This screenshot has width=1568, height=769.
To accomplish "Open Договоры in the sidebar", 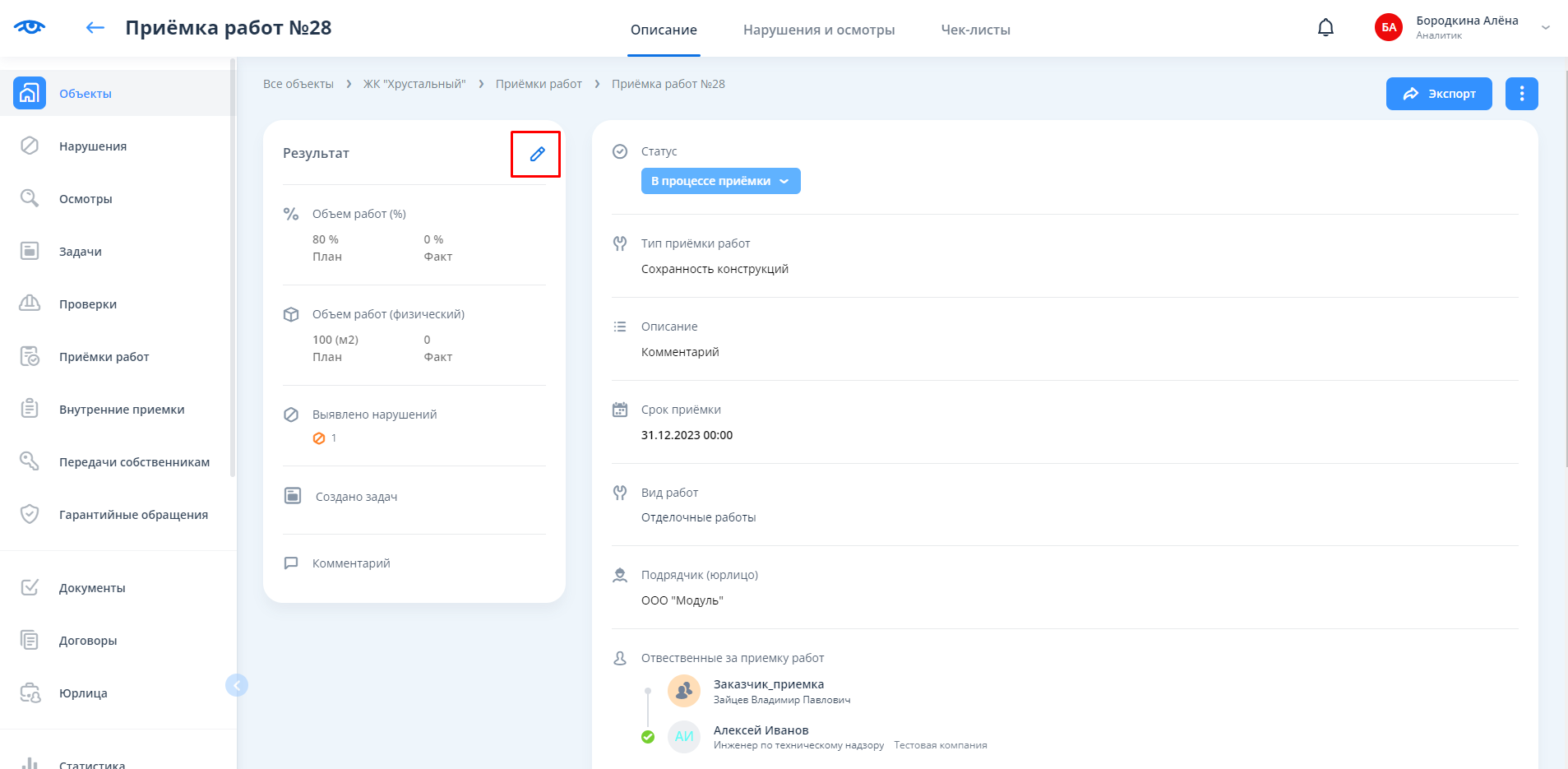I will pyautogui.click(x=88, y=641).
